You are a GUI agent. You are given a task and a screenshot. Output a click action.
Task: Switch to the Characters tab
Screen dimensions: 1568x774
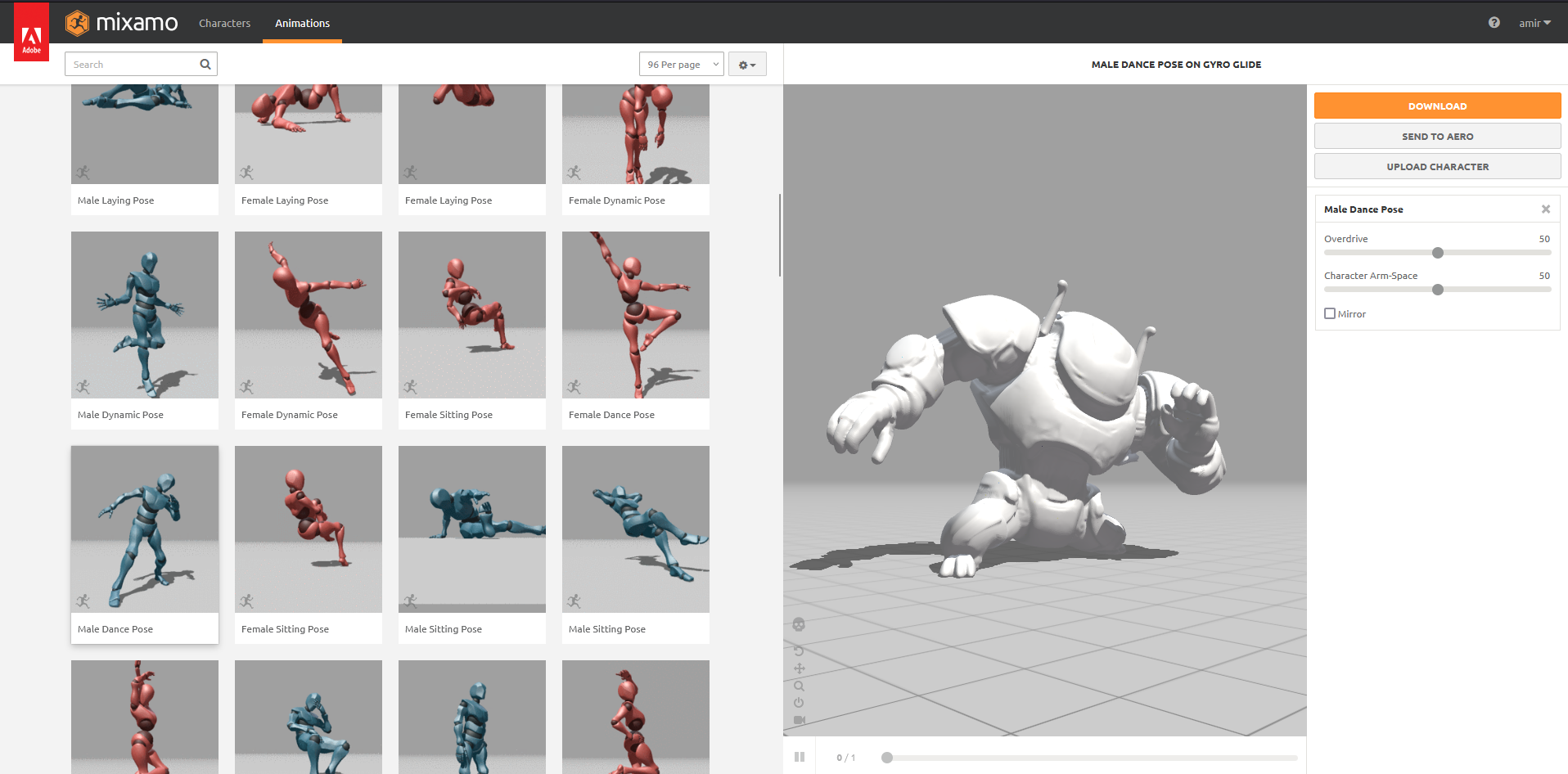pyautogui.click(x=224, y=23)
